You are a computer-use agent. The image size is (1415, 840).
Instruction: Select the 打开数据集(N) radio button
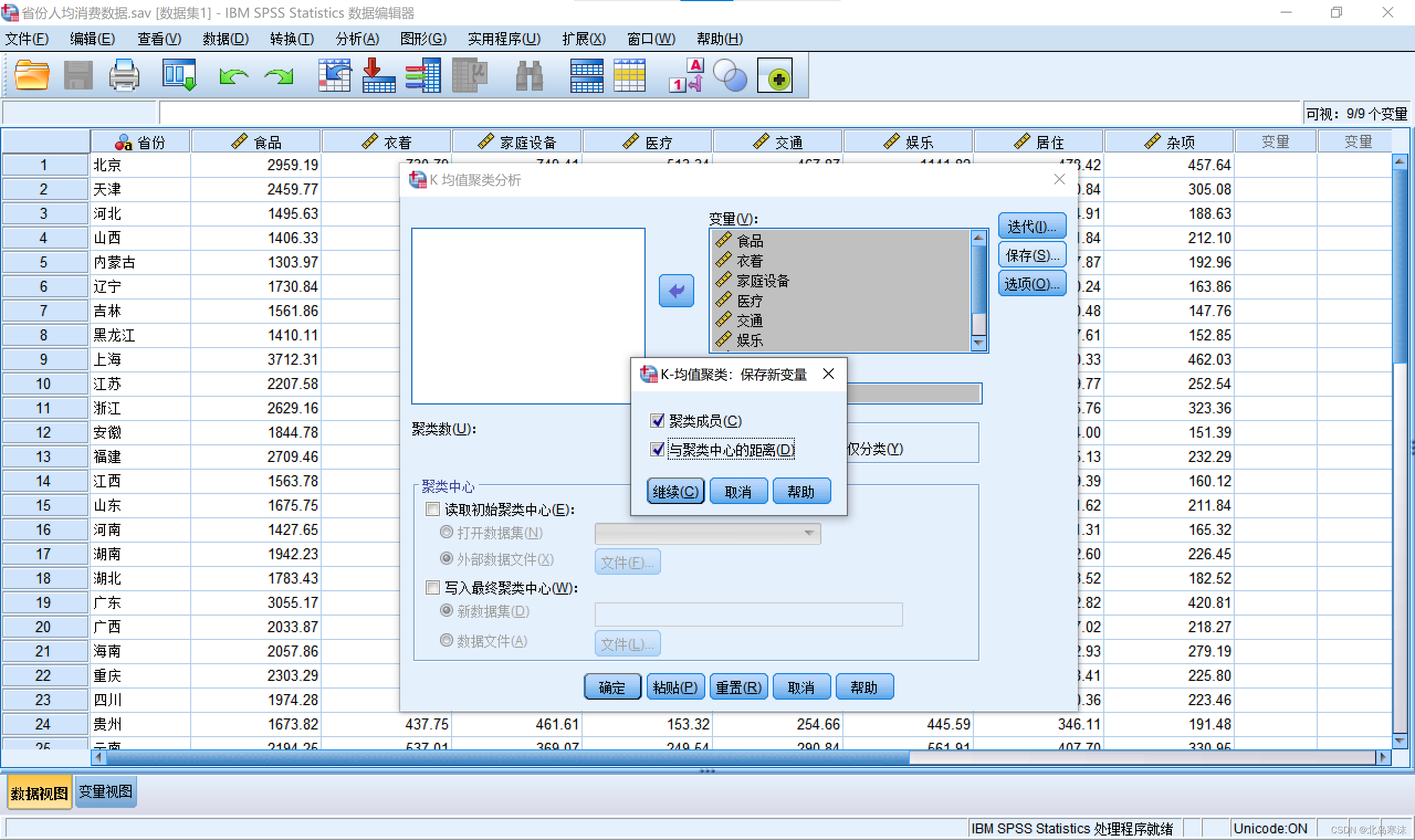point(447,532)
